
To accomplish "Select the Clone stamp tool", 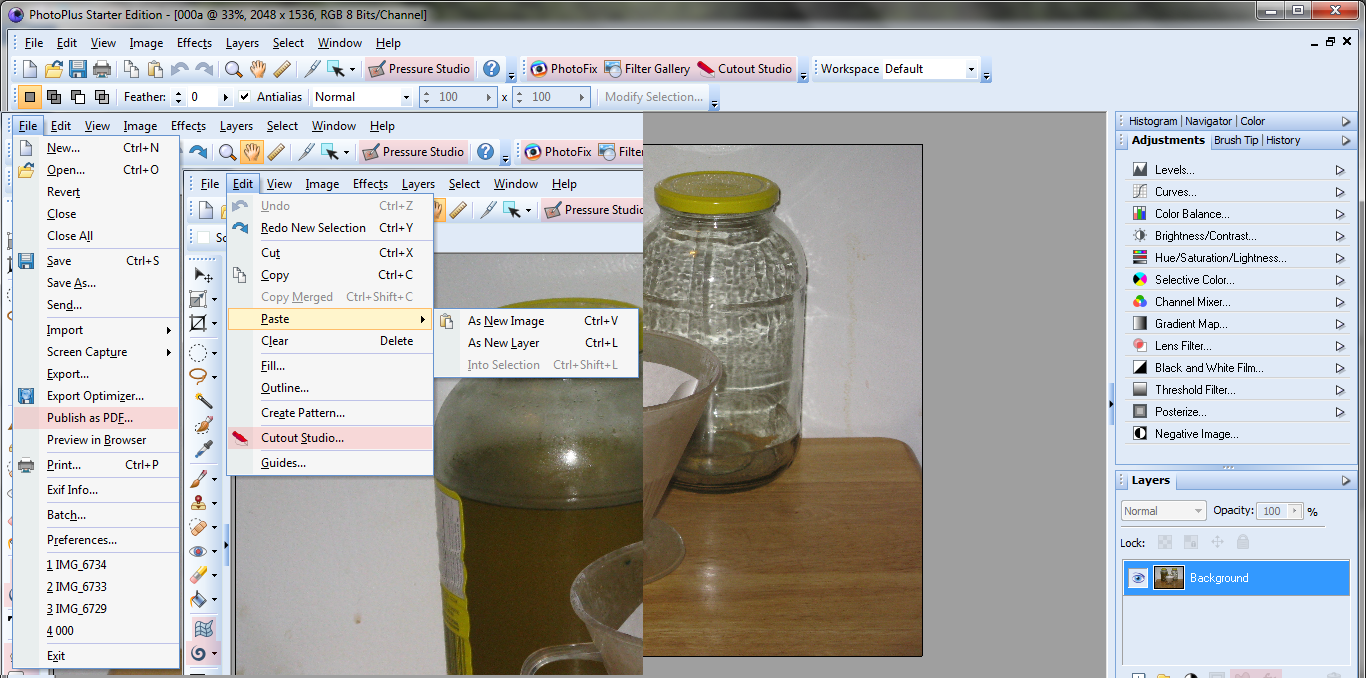I will 200,502.
